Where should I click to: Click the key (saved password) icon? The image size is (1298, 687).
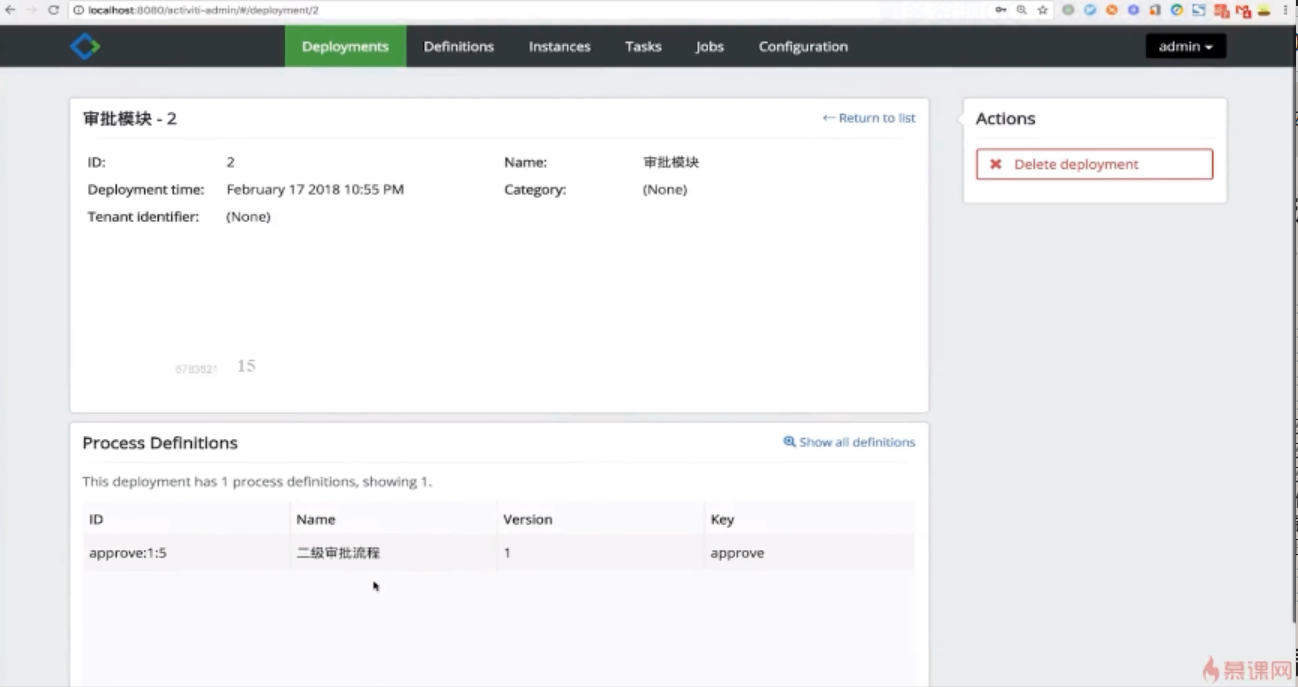coord(1000,10)
